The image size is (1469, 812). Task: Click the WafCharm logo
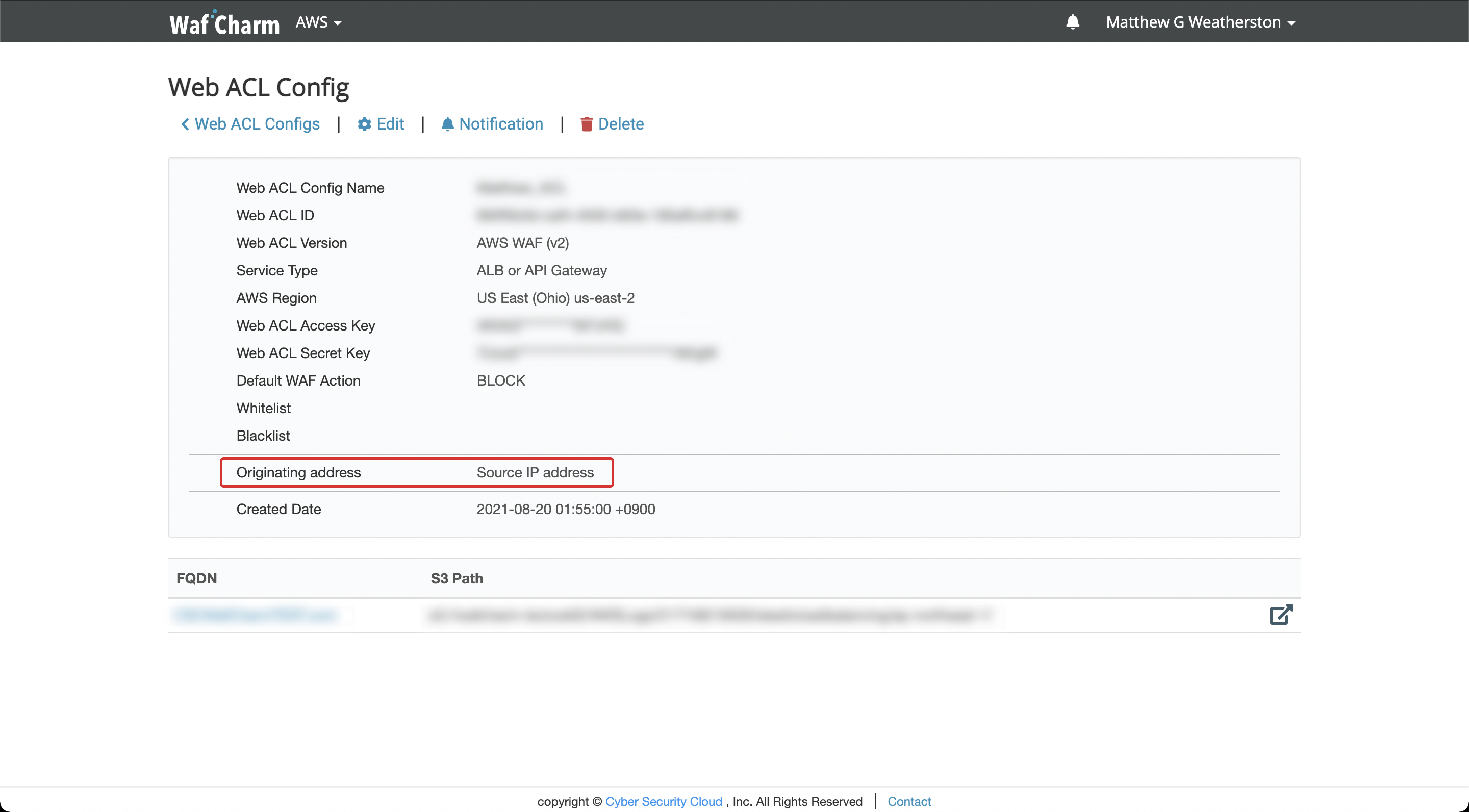point(224,23)
